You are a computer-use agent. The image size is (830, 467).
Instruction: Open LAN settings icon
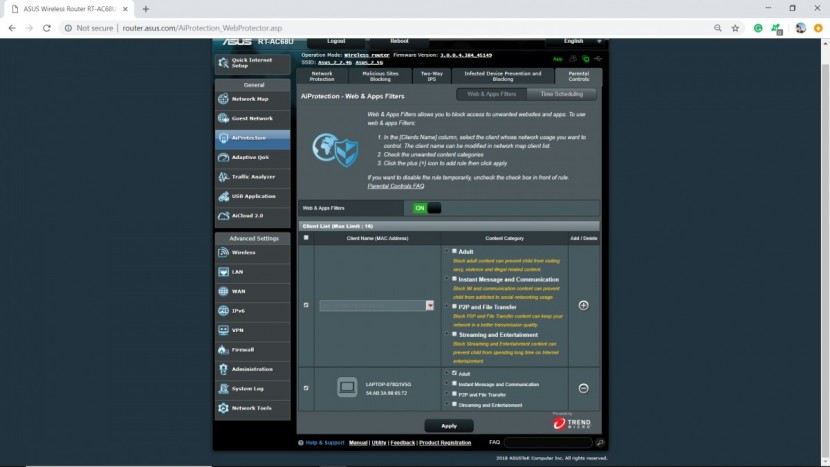(223, 272)
